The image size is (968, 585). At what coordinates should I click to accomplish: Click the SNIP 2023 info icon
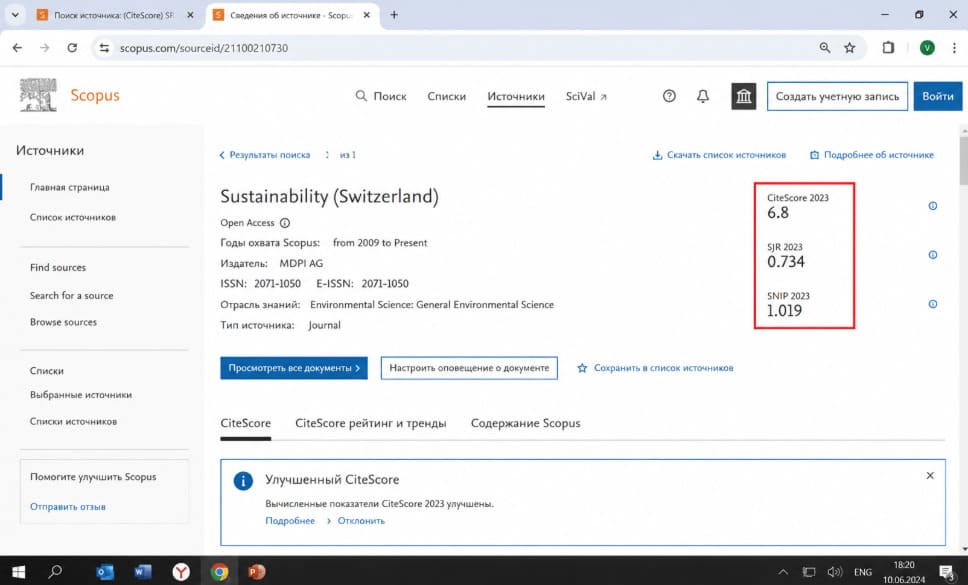[933, 304]
